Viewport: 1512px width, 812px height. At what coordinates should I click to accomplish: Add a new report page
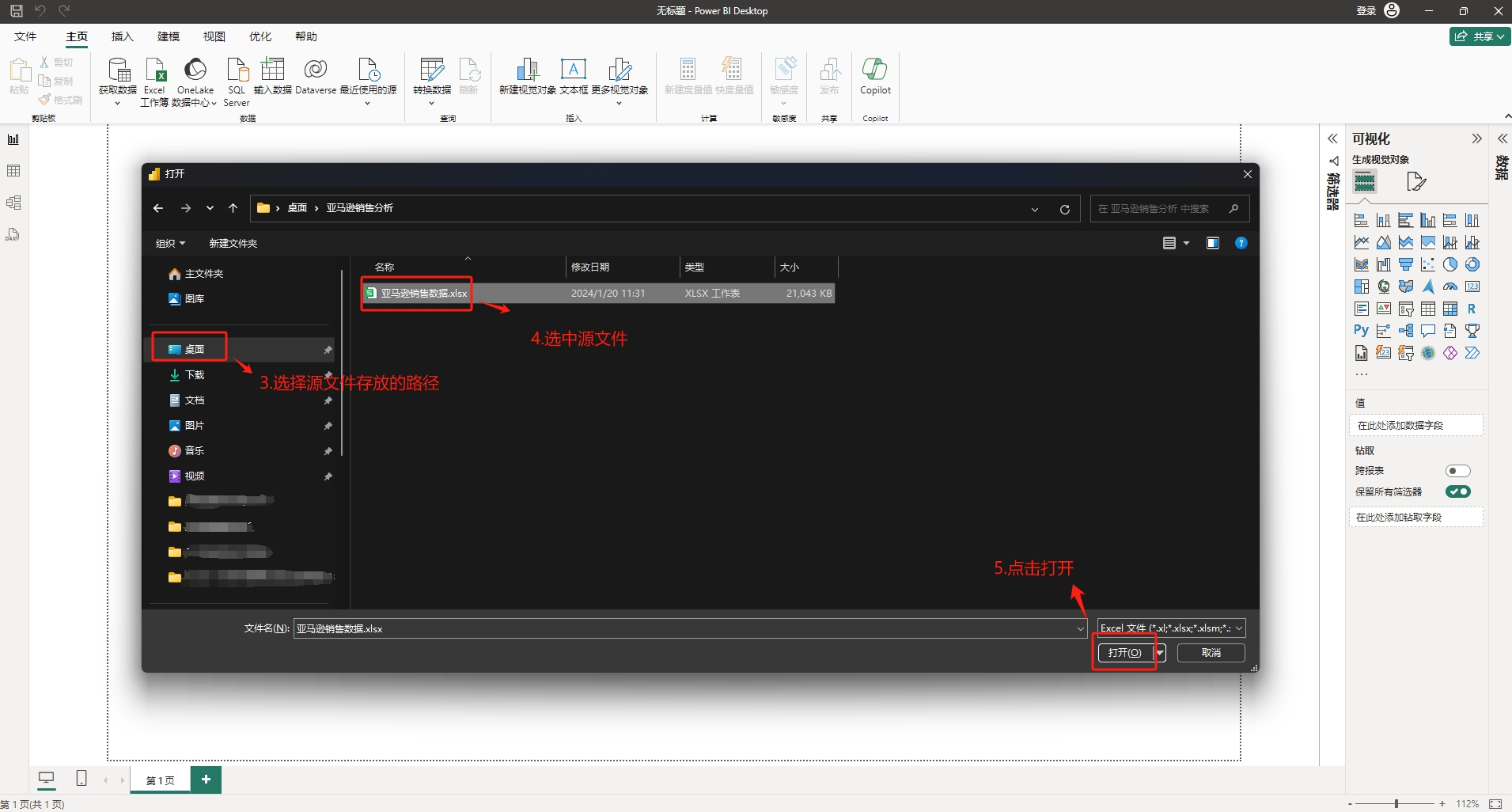[x=206, y=780]
